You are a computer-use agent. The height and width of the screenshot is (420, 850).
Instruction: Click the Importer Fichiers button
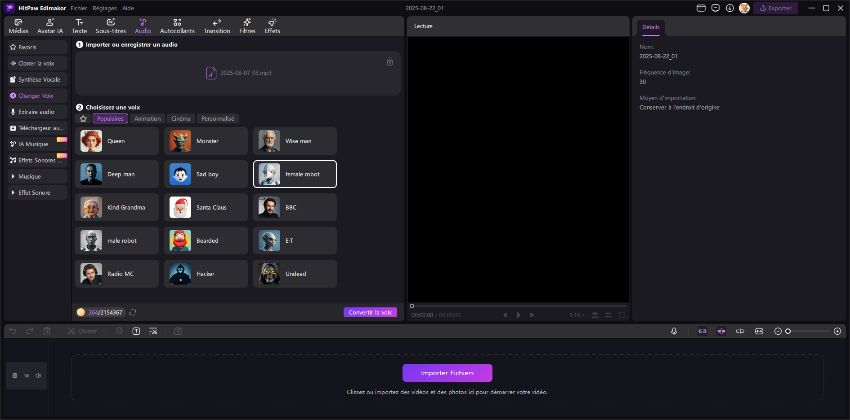click(447, 373)
